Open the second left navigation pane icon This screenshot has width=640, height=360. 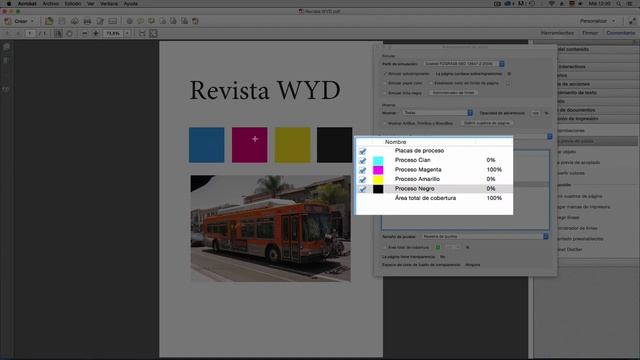coord(6,60)
